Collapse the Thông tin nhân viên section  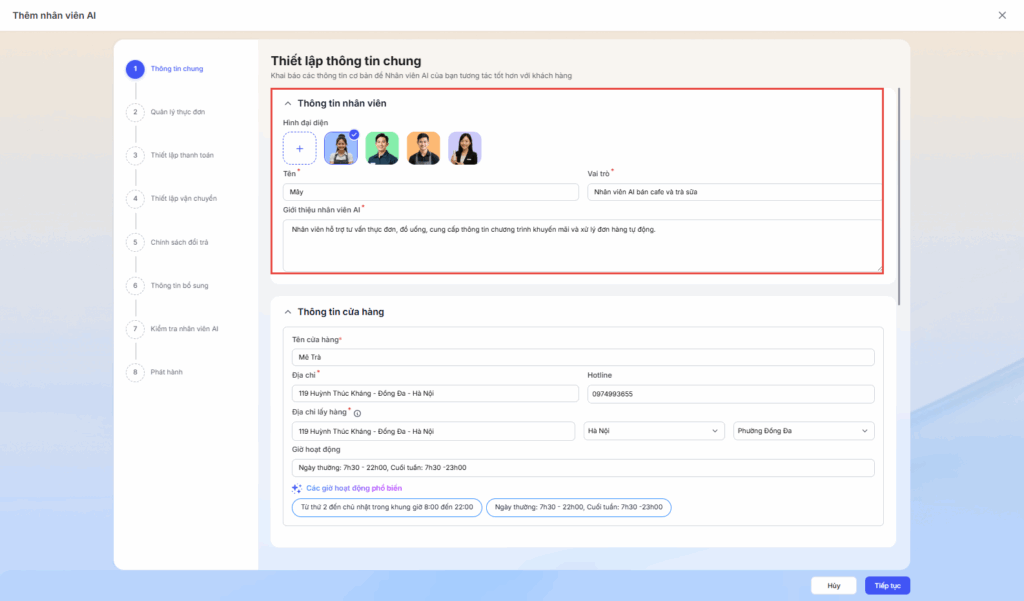pos(288,103)
